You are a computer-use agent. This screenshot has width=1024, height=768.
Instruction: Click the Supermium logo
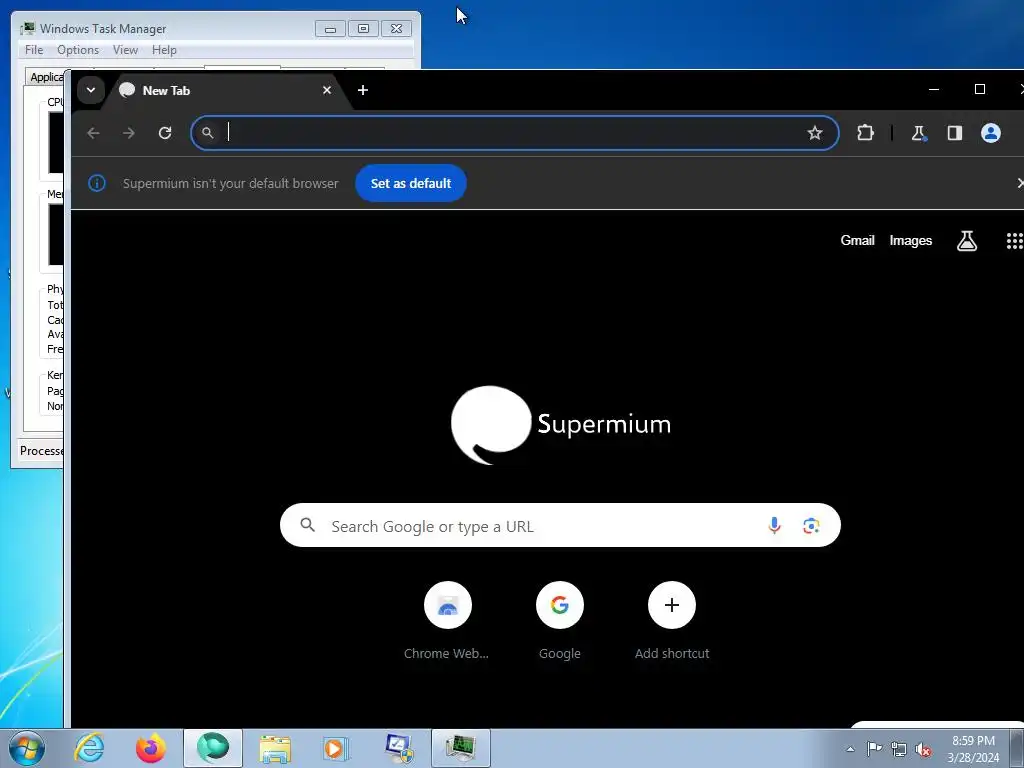click(x=560, y=424)
